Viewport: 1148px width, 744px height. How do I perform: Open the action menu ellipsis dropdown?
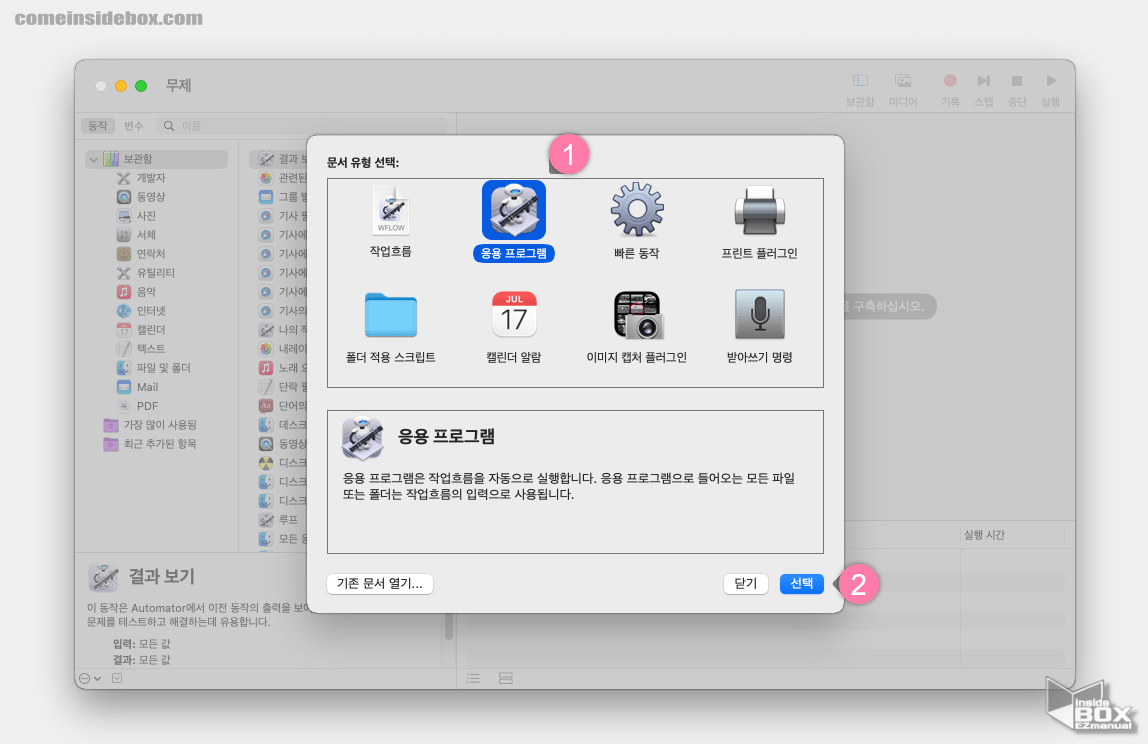[x=90, y=679]
